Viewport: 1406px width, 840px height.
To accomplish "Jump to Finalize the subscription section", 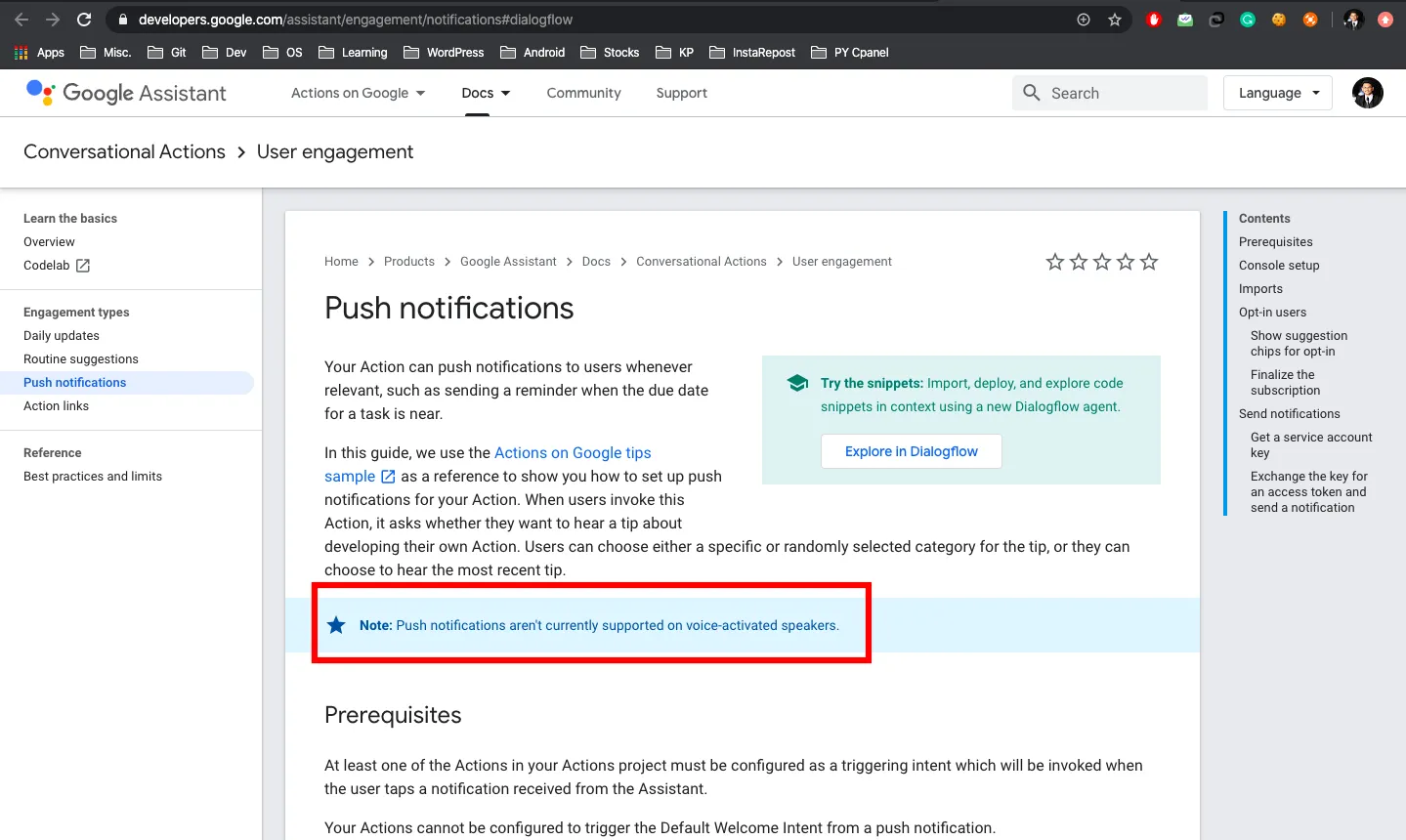I will [1285, 383].
